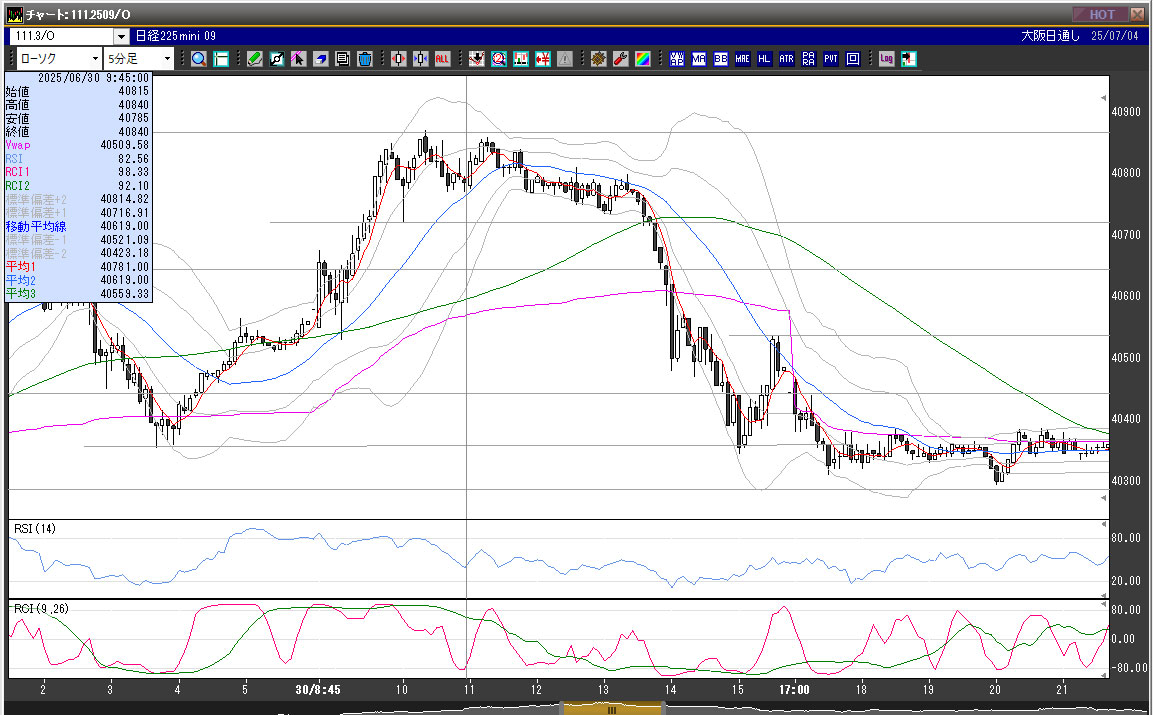Click the yen price arrow icon
The height and width of the screenshot is (715, 1153).
[x=542, y=59]
